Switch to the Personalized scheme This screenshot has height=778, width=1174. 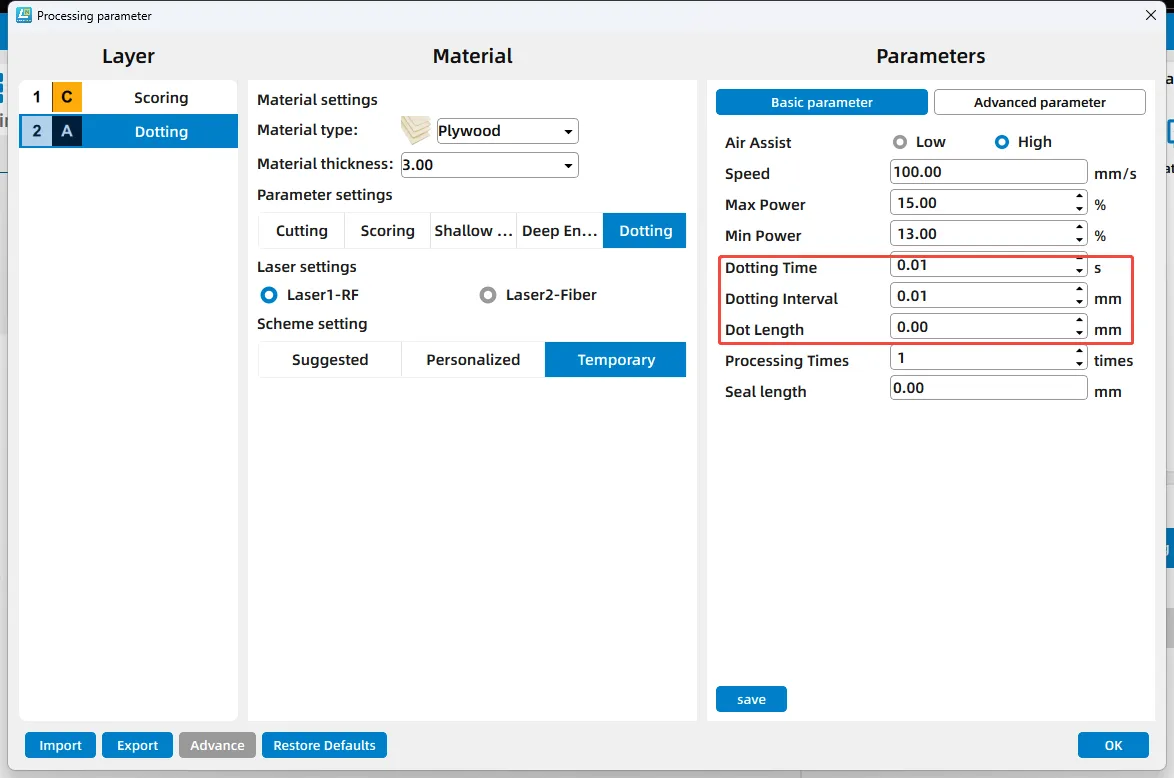(x=473, y=360)
